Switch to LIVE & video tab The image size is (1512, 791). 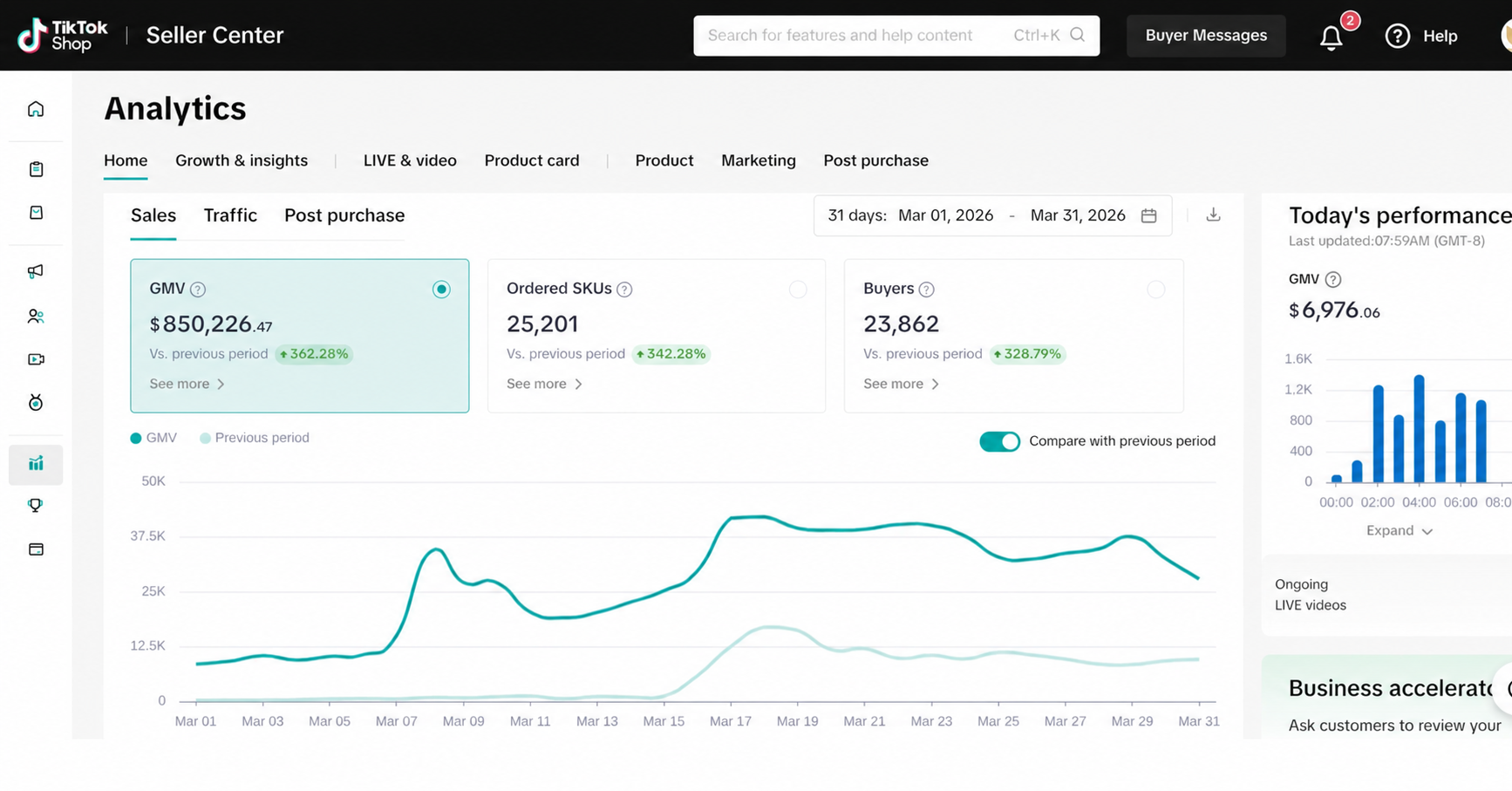pyautogui.click(x=410, y=160)
